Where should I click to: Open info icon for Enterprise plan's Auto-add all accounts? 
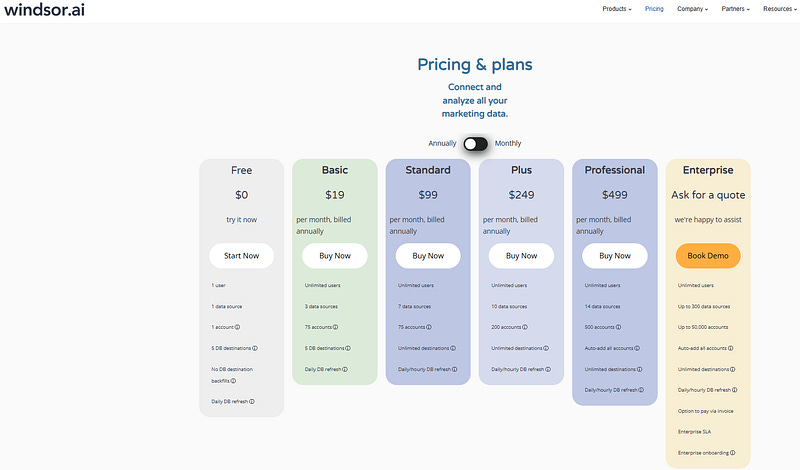(x=731, y=348)
